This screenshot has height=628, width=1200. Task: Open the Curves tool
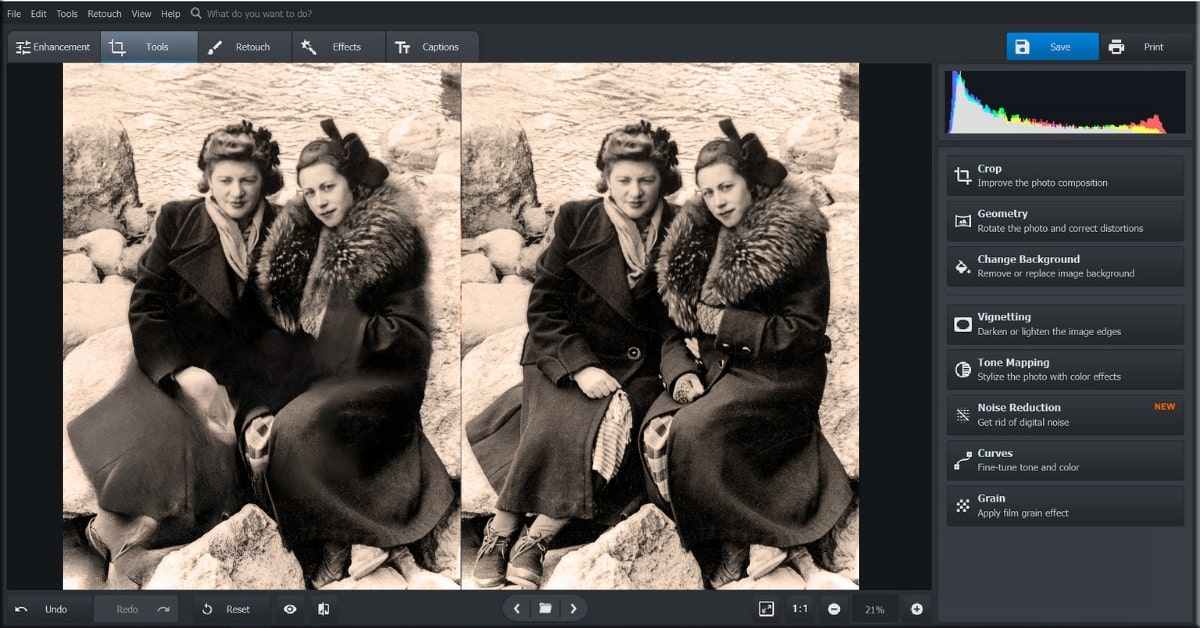point(1065,460)
